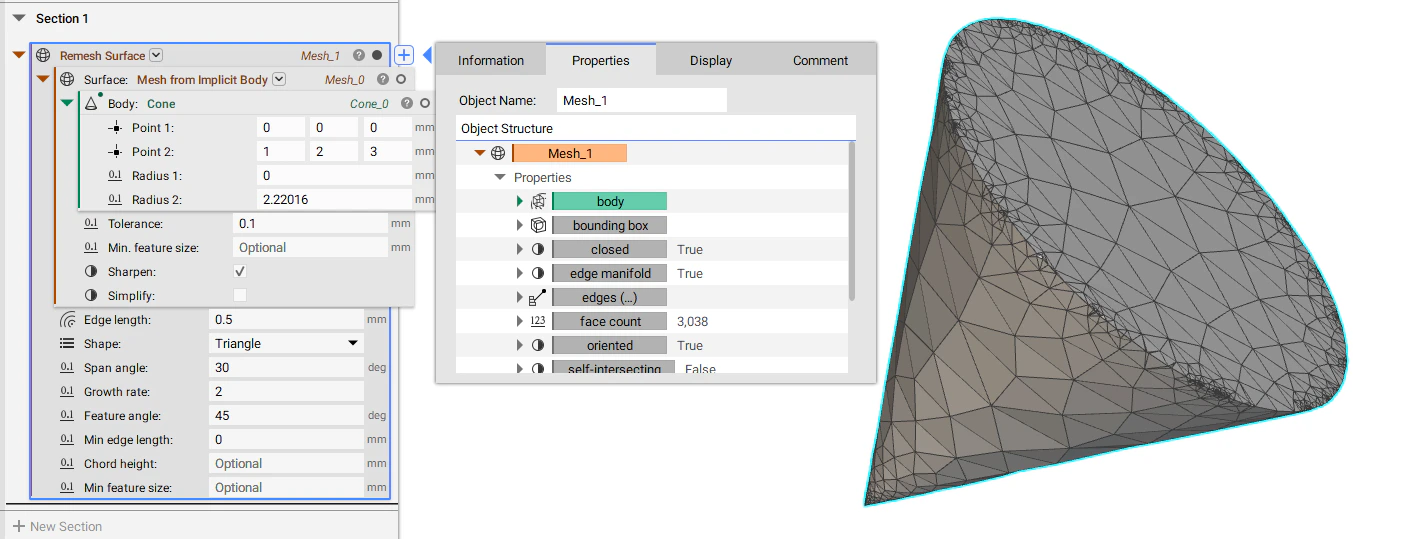The height and width of the screenshot is (539, 1415).
Task: Click the orange Mesh_1 object chip
Action: click(x=570, y=153)
